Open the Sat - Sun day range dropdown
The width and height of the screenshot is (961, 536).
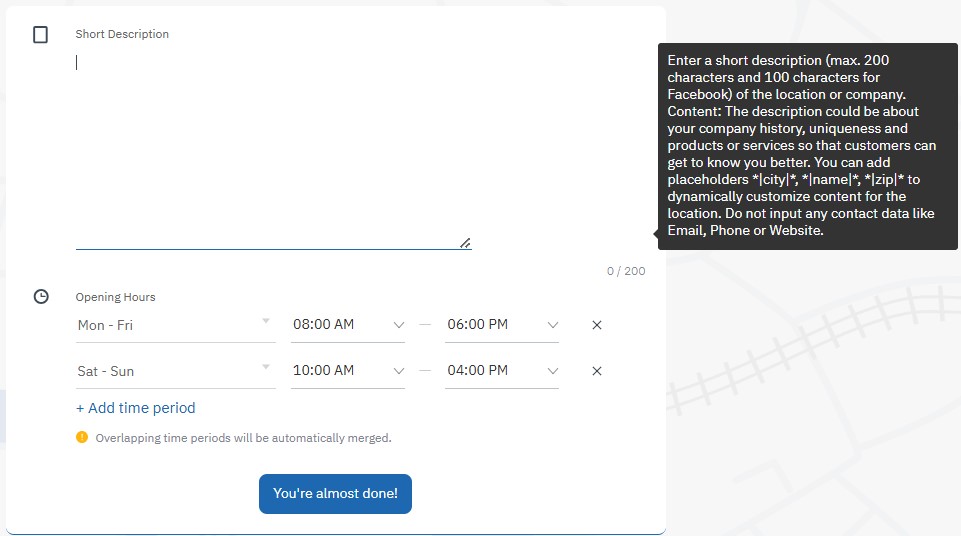[175, 371]
